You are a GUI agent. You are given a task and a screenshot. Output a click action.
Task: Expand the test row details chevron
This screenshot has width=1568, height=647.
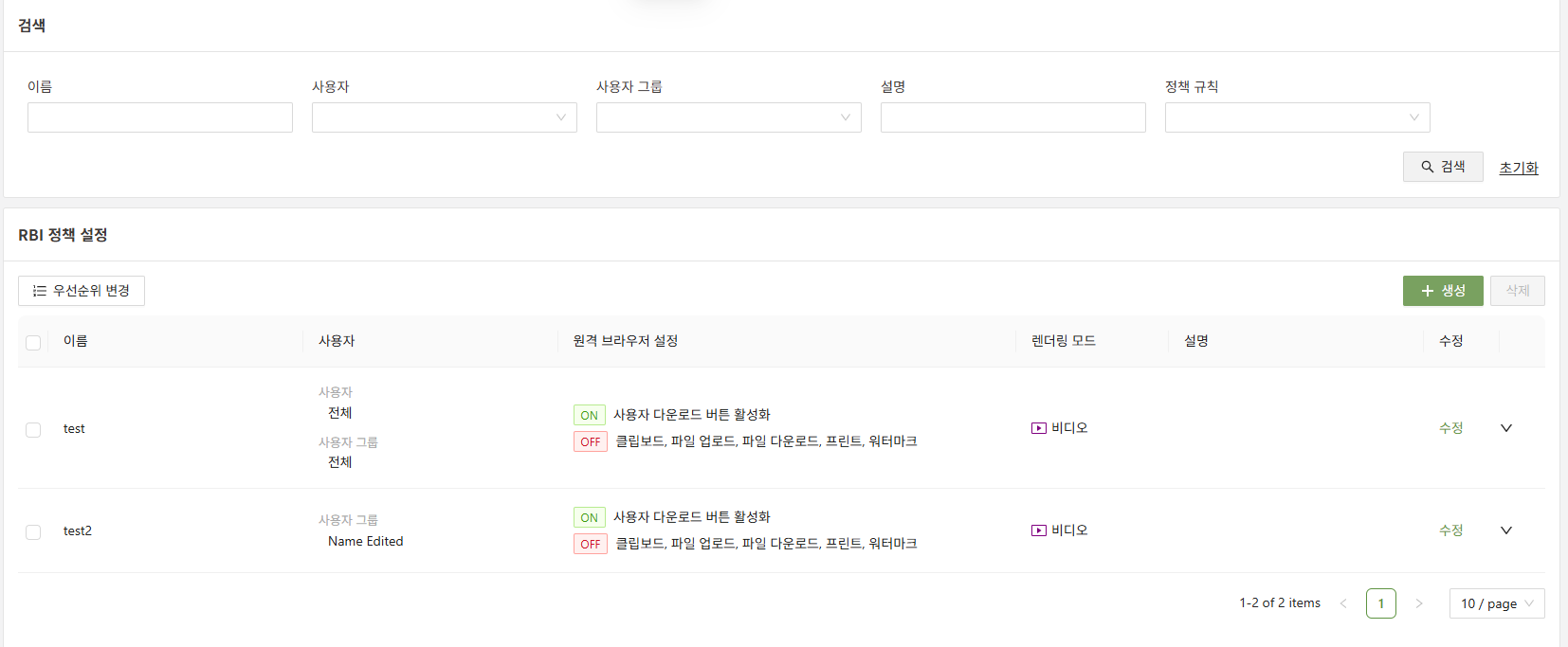point(1505,428)
